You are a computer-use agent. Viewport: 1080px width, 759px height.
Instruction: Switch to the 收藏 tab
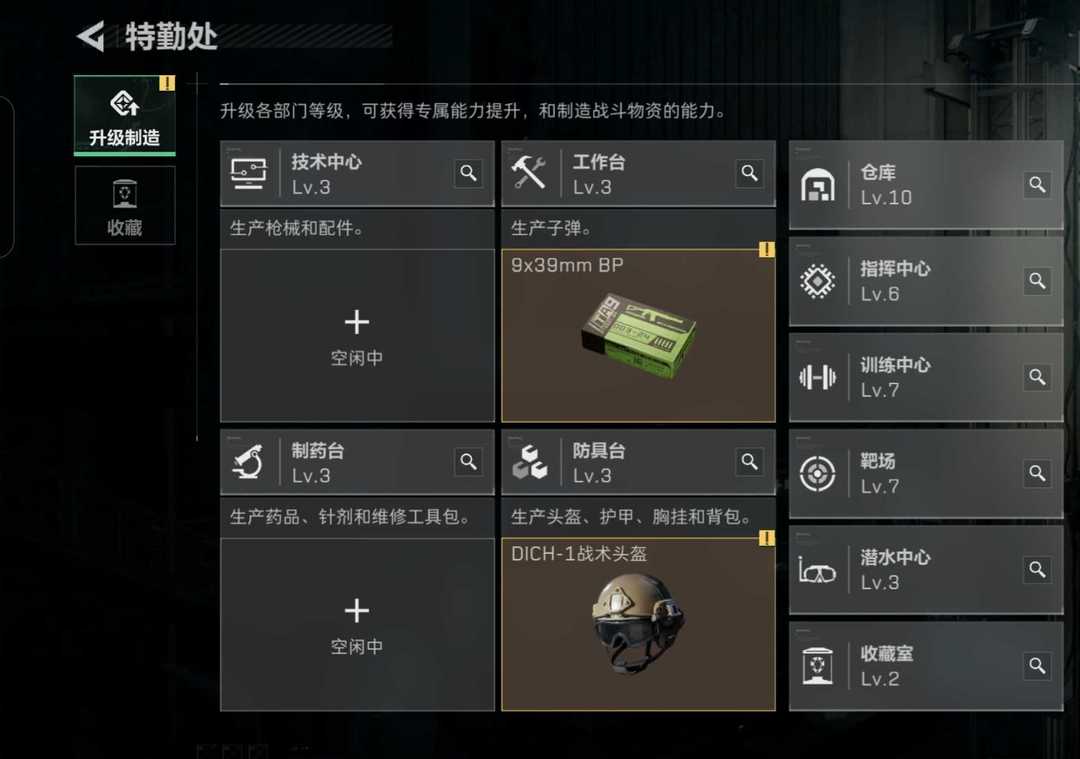[125, 205]
